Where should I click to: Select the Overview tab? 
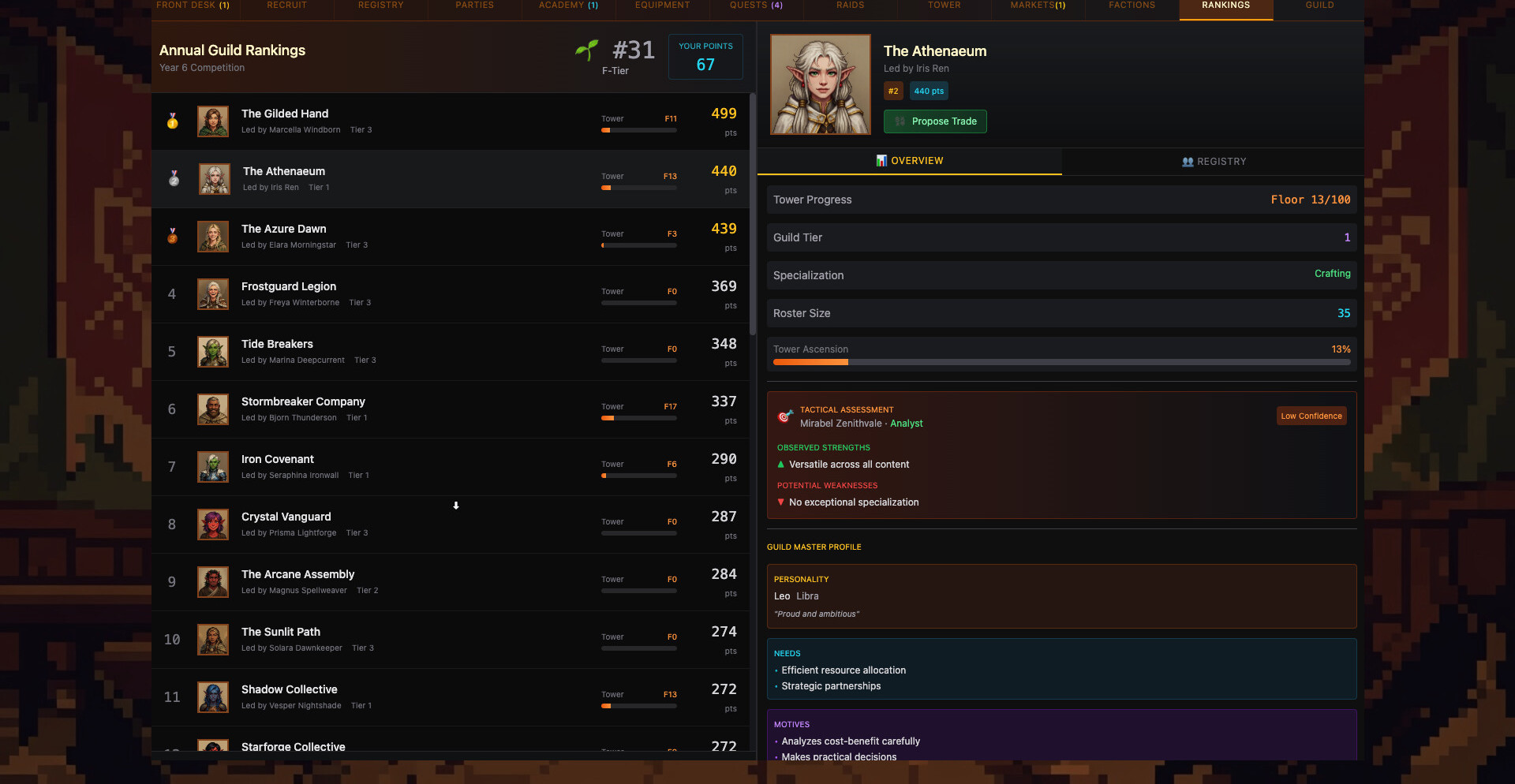pyautogui.click(x=910, y=161)
